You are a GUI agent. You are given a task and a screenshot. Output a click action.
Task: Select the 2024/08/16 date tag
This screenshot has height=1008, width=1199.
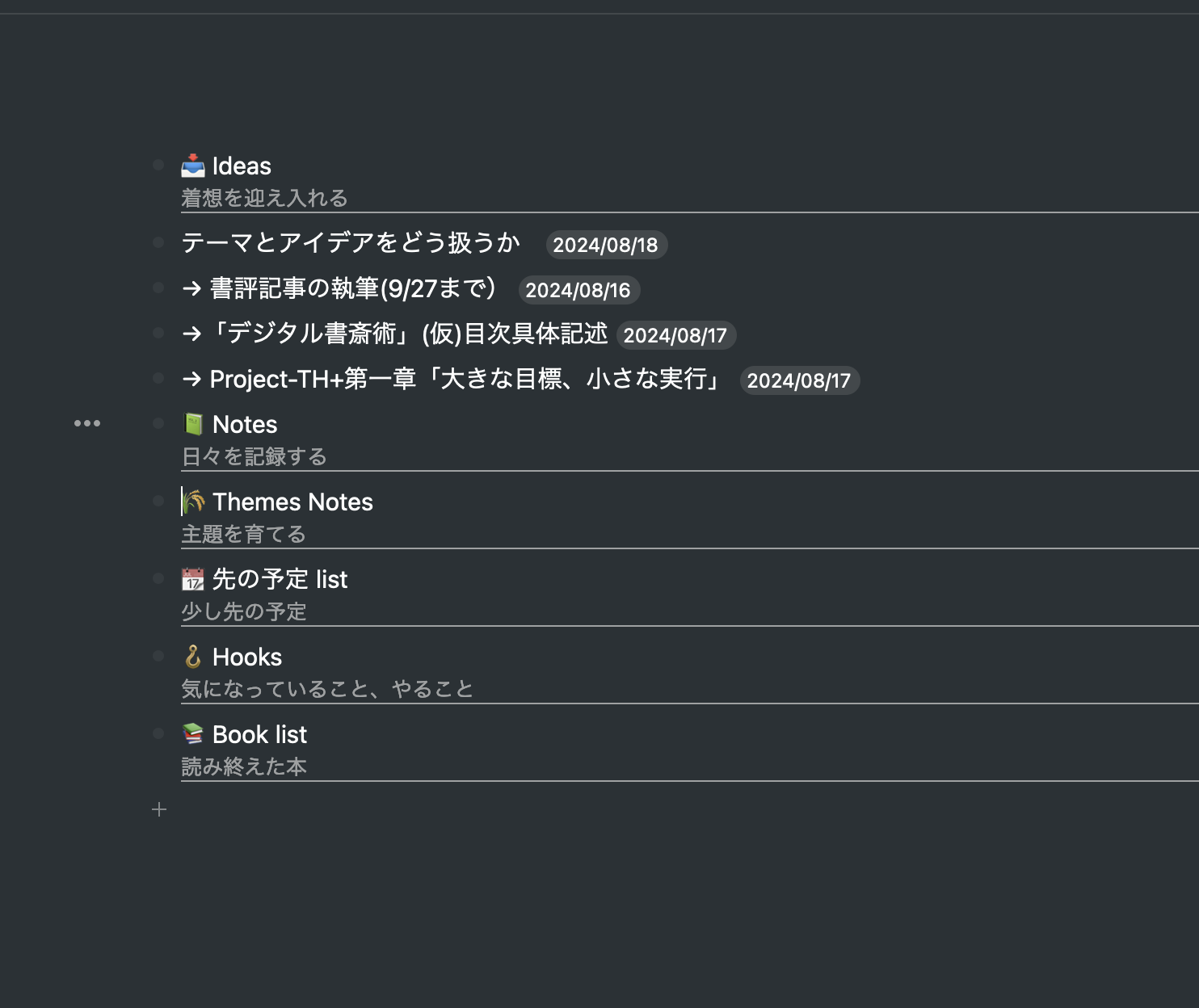point(579,290)
